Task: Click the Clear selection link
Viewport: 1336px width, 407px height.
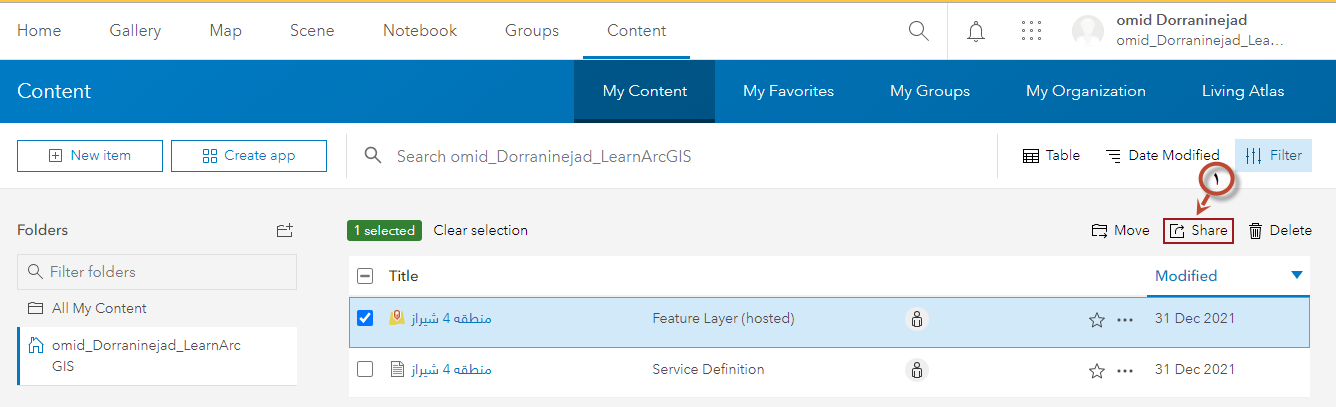Action: click(480, 230)
